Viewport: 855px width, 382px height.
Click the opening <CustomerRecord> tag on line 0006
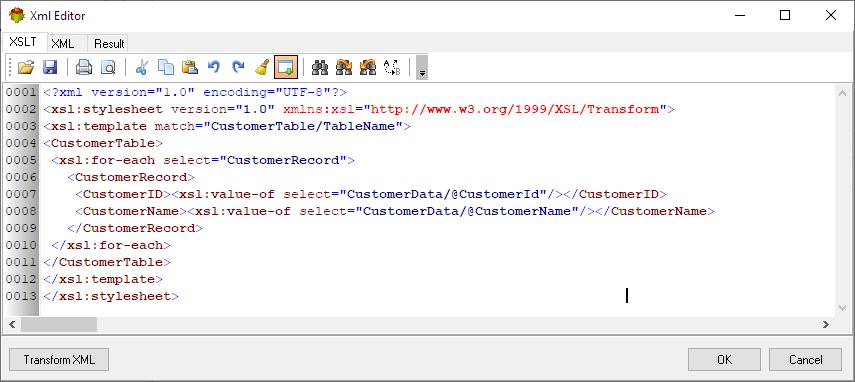[131, 177]
